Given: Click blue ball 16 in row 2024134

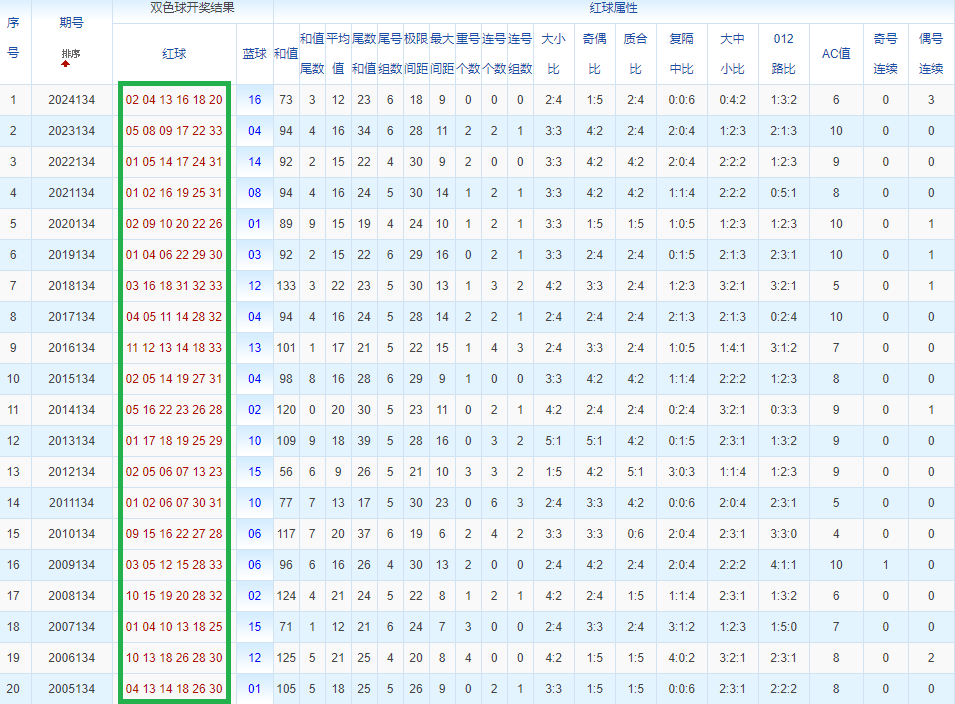Looking at the screenshot, I should click(x=255, y=100).
